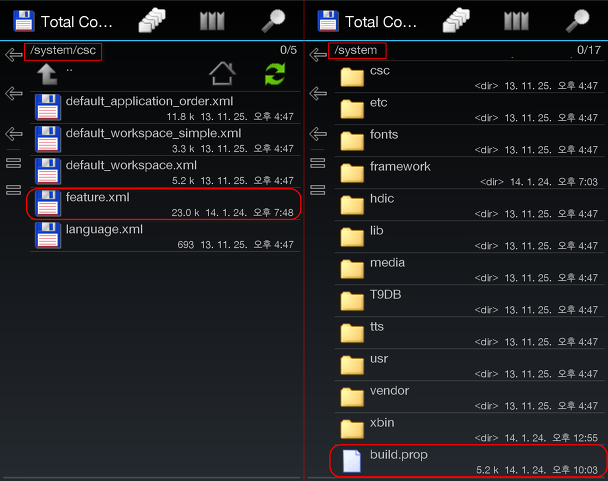Open the xbin folder row

point(469,429)
